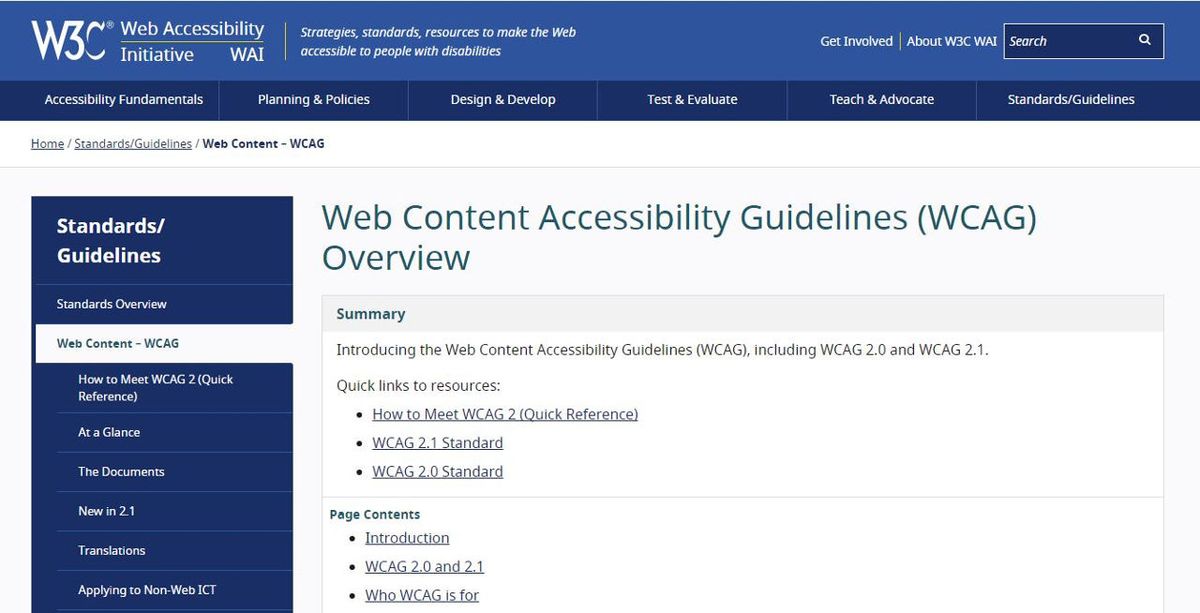
Task: Jump to the Introduction section
Action: [x=407, y=537]
